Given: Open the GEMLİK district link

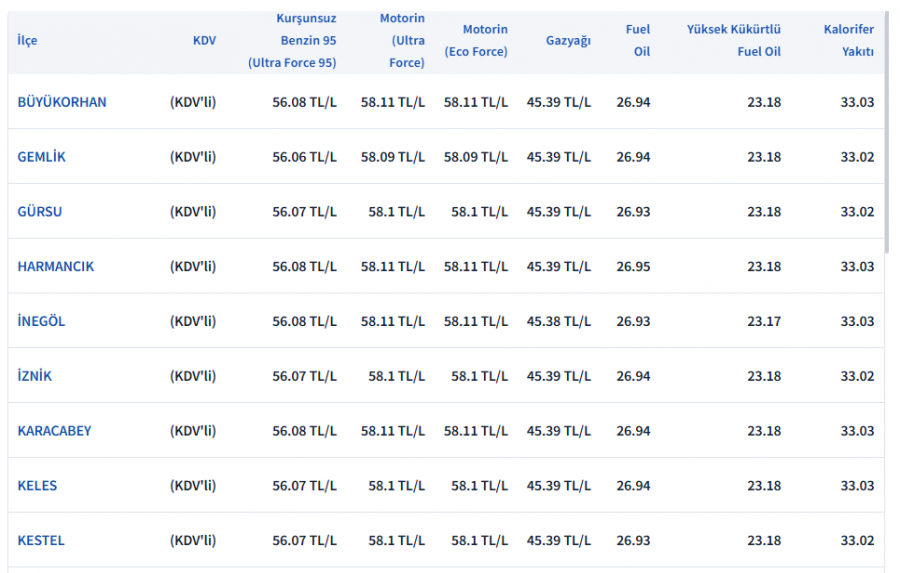Looking at the screenshot, I should pyautogui.click(x=42, y=157).
